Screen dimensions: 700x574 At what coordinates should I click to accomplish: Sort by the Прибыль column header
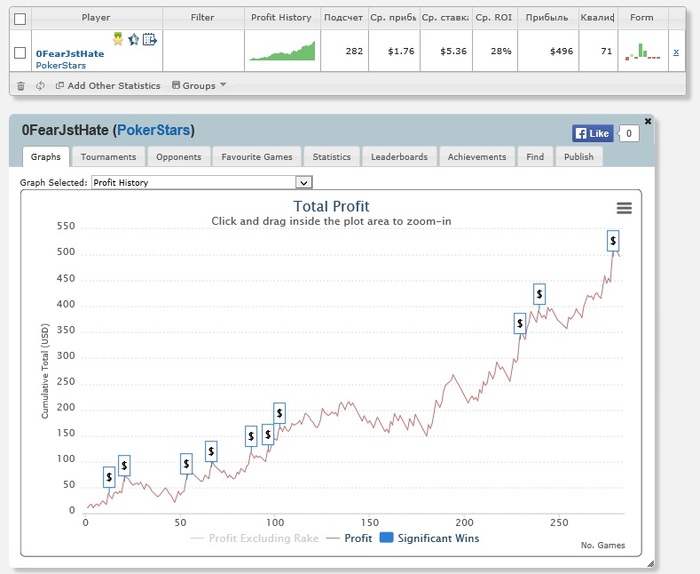(x=547, y=17)
